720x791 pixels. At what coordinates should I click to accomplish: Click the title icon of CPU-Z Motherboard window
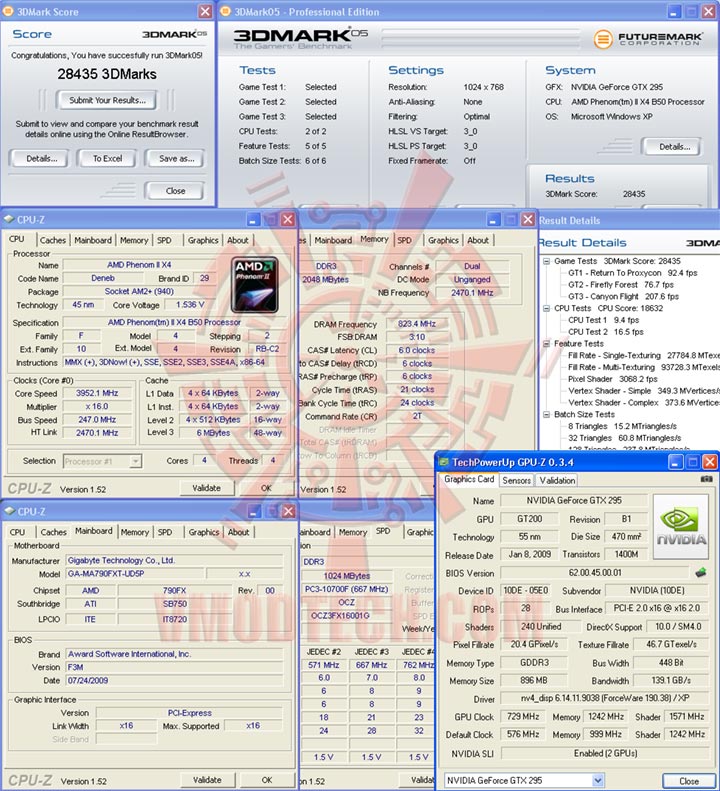[x=9, y=512]
